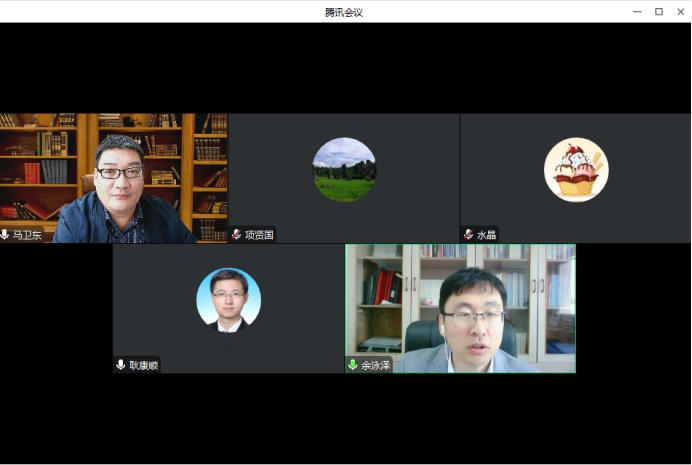Click the 项贤国 name label

[x=259, y=235]
